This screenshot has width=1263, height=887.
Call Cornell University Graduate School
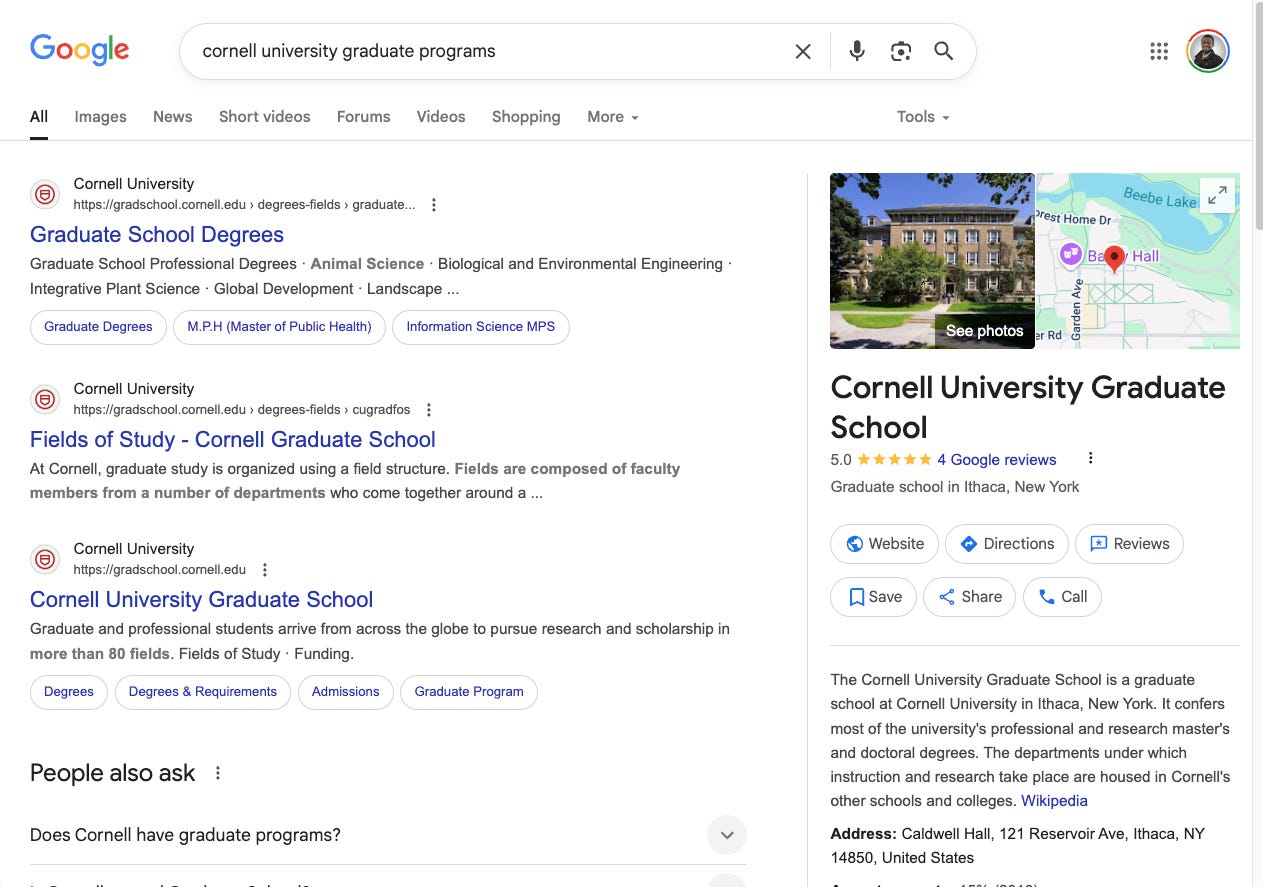(1063, 597)
